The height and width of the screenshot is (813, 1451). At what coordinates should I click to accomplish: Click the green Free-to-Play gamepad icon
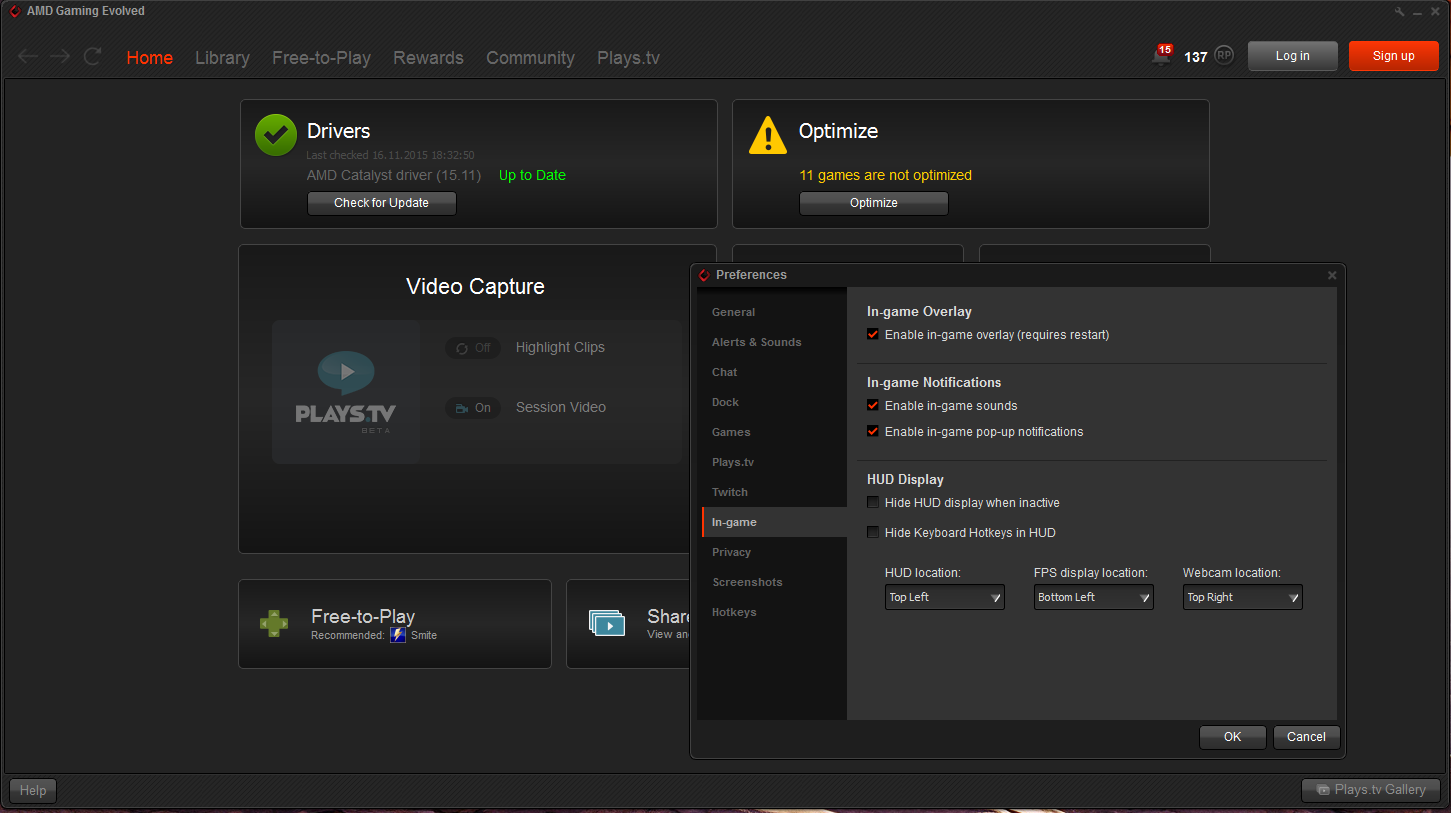[274, 623]
